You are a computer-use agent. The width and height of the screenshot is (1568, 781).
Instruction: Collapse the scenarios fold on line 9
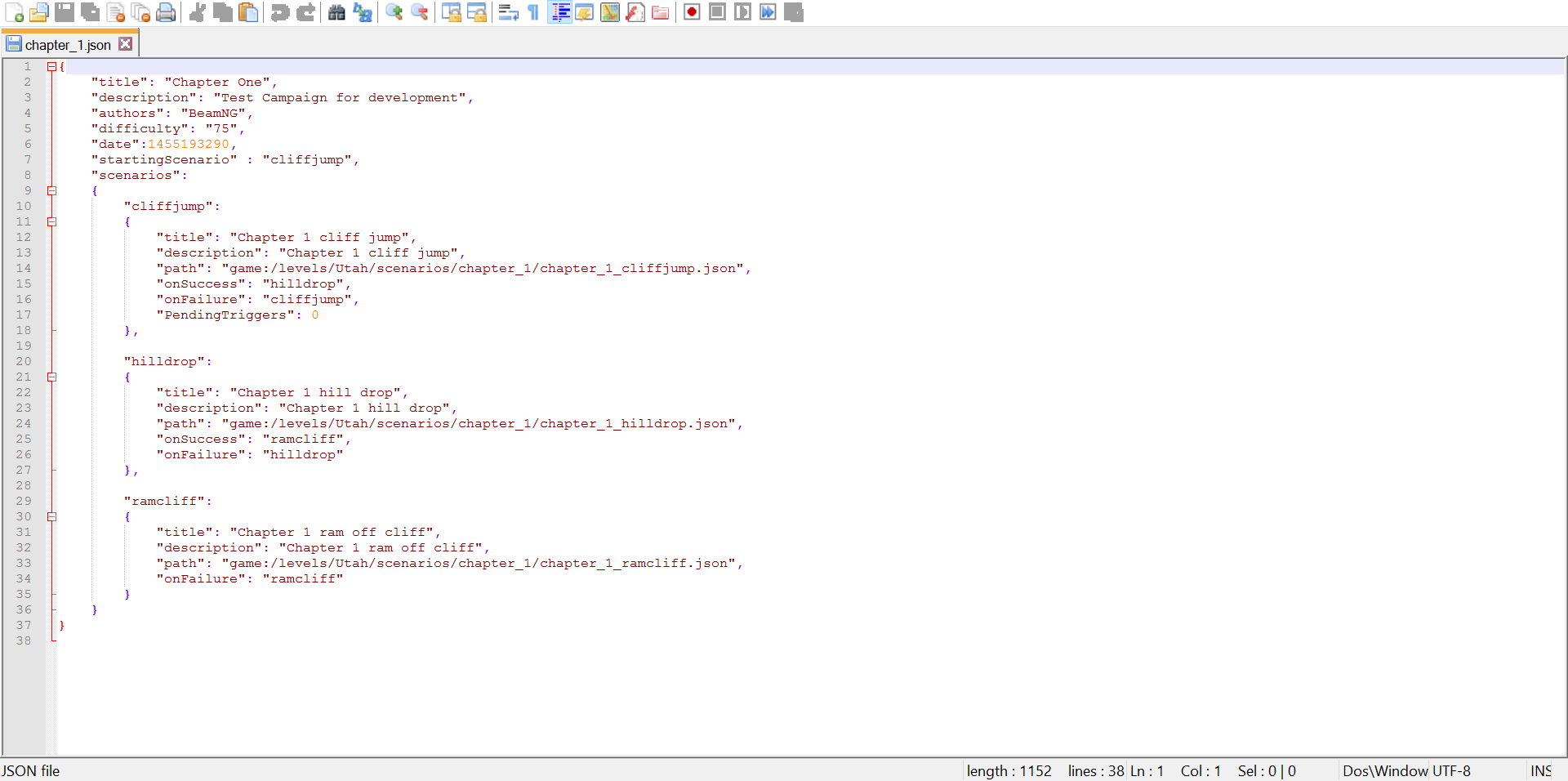51,190
